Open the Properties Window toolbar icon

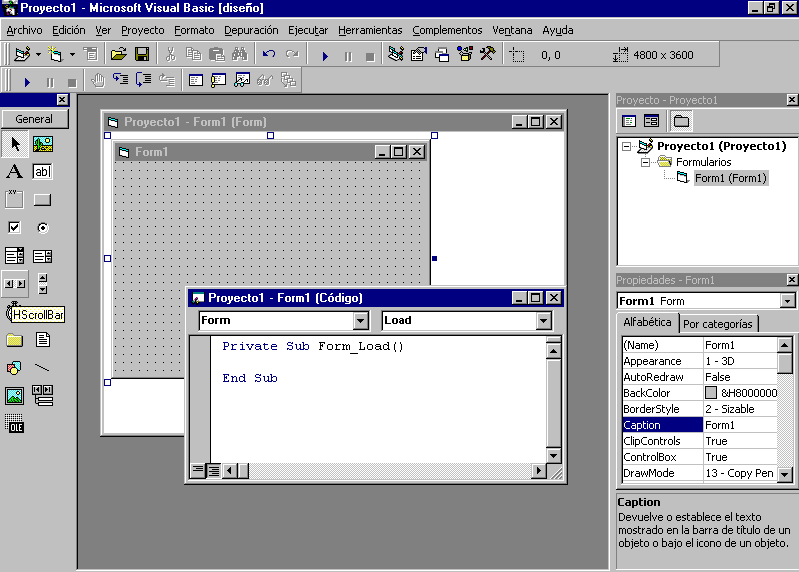point(419,54)
